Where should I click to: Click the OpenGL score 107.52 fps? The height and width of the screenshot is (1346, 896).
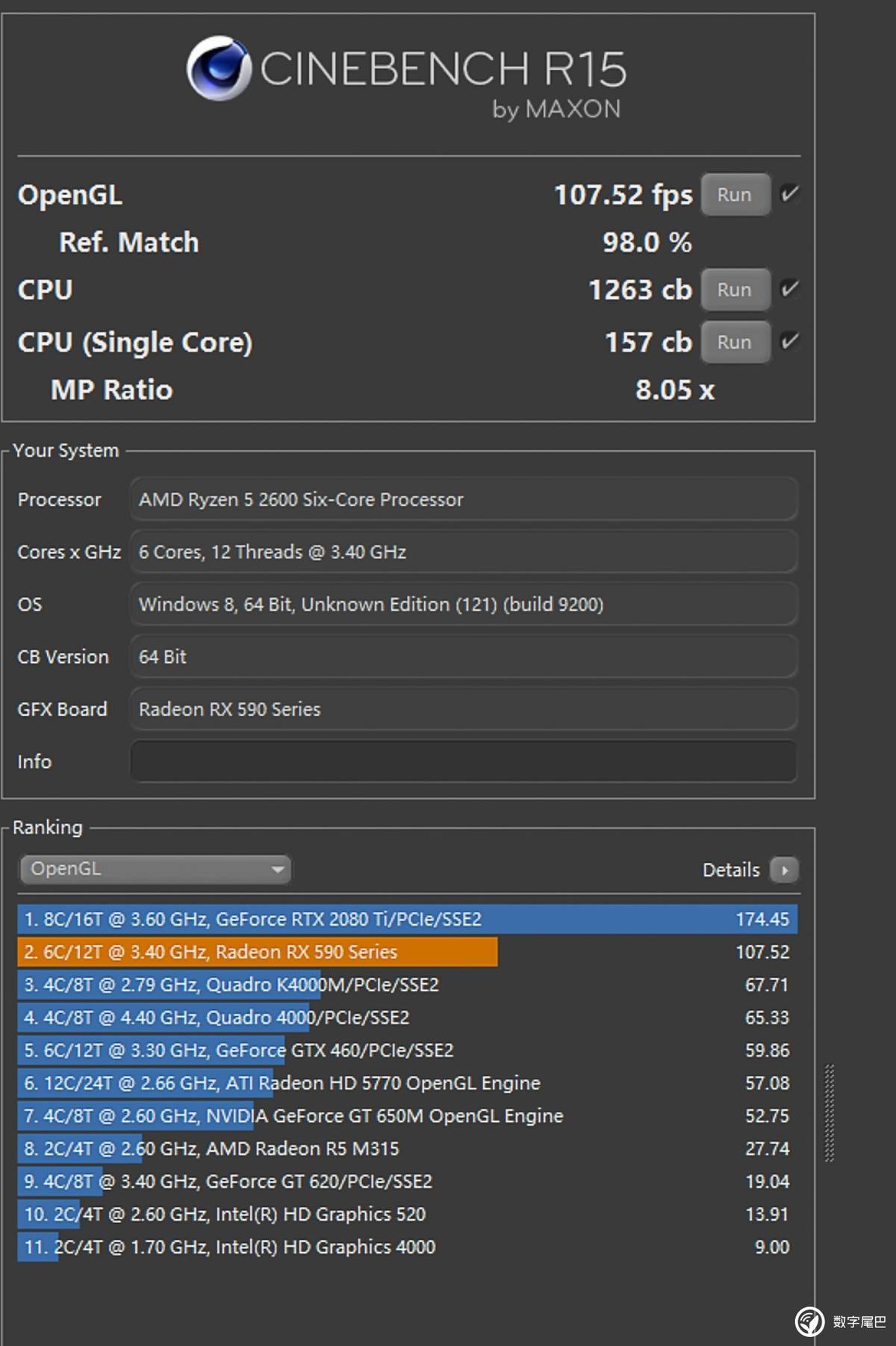[623, 195]
